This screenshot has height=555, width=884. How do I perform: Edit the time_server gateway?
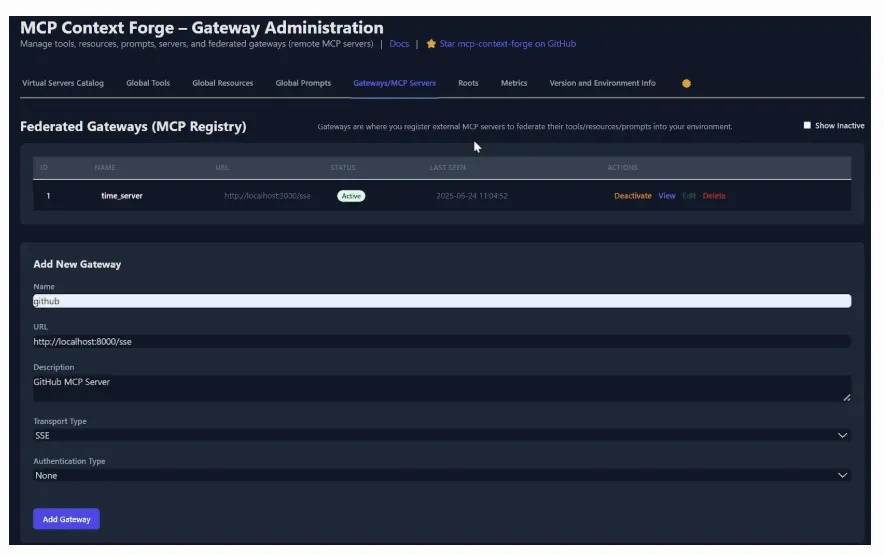click(x=688, y=196)
